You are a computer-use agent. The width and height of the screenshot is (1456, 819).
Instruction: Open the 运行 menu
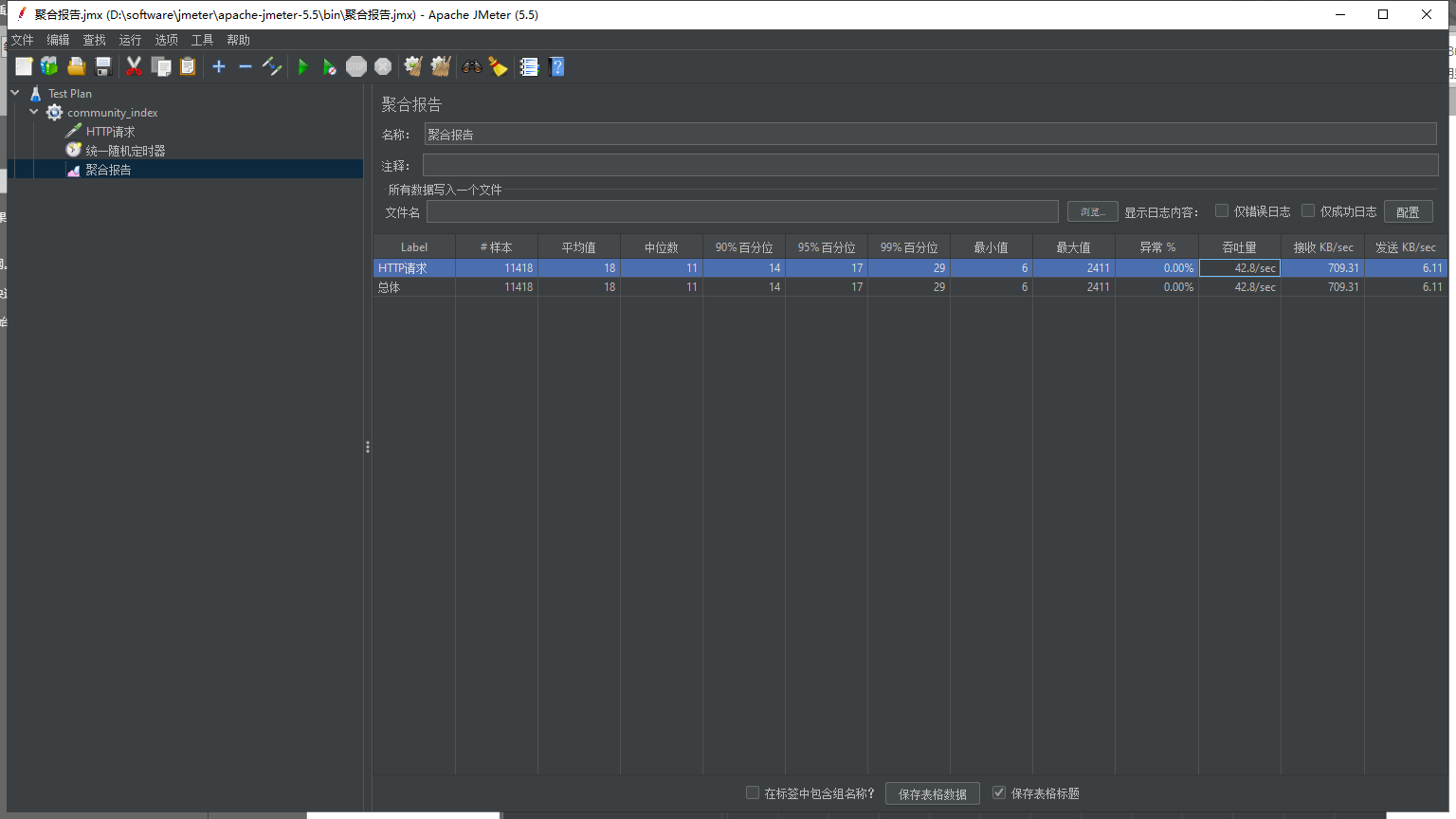tap(130, 40)
